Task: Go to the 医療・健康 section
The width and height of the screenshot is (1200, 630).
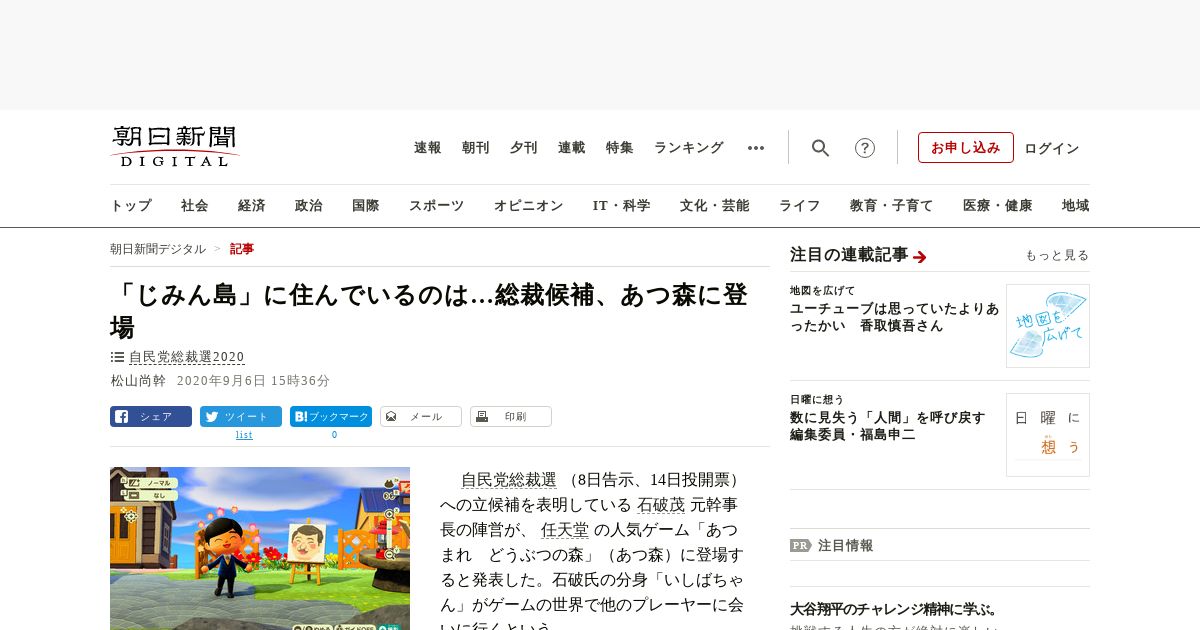Action: click(x=998, y=206)
